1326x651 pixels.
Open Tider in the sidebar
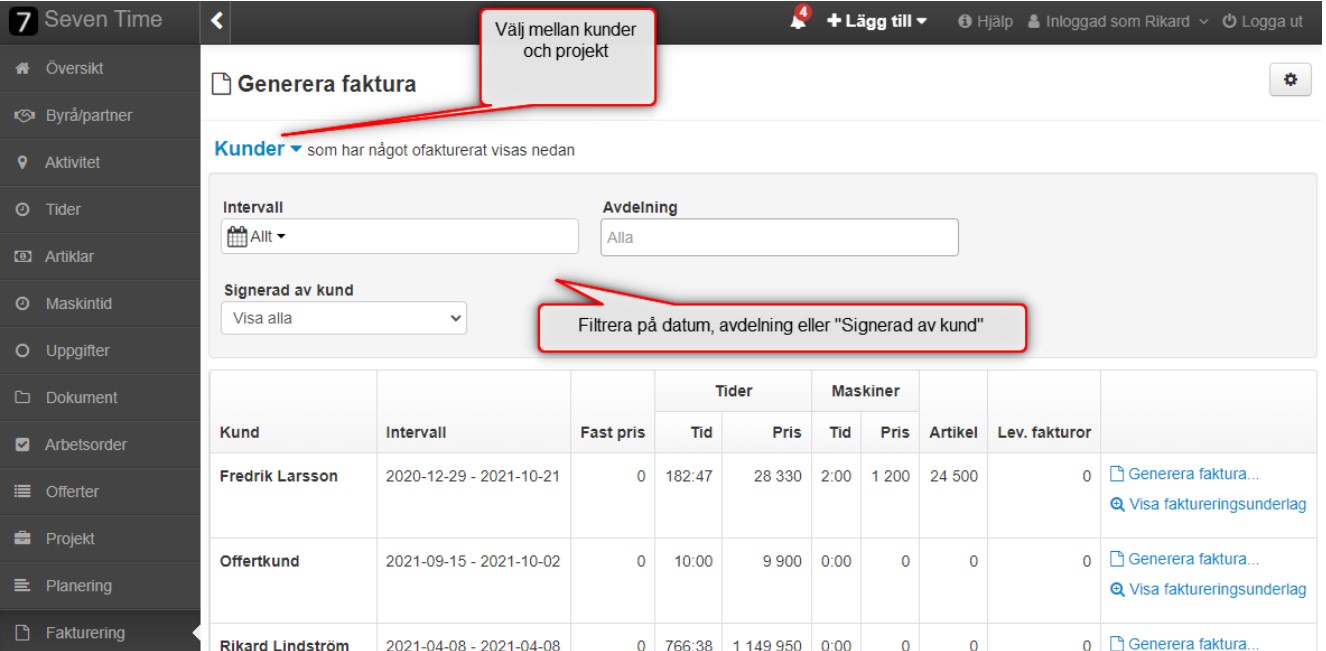pyautogui.click(x=63, y=210)
